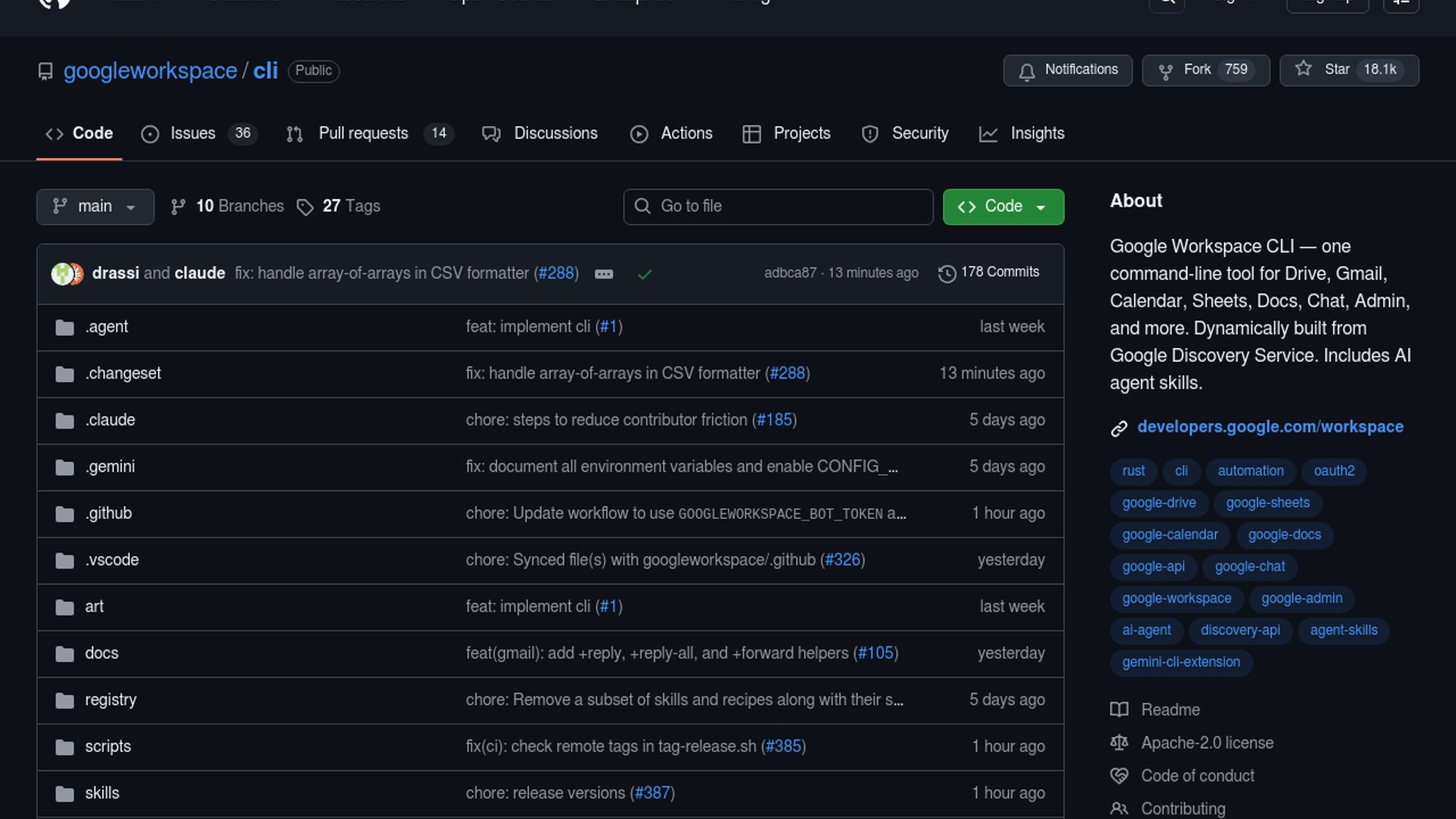Open the .github folder icon
Image resolution: width=1456 pixels, height=819 pixels.
64,514
